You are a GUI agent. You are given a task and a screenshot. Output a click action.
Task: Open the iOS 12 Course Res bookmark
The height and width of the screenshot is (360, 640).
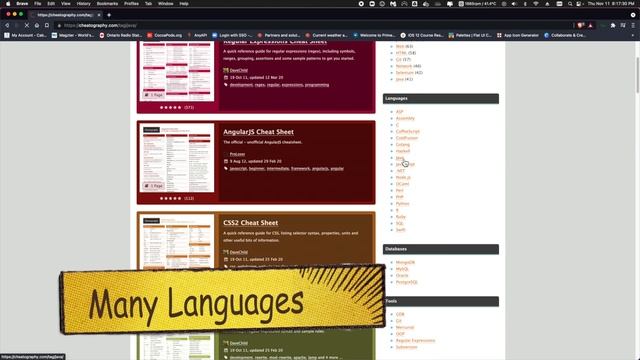(x=422, y=36)
